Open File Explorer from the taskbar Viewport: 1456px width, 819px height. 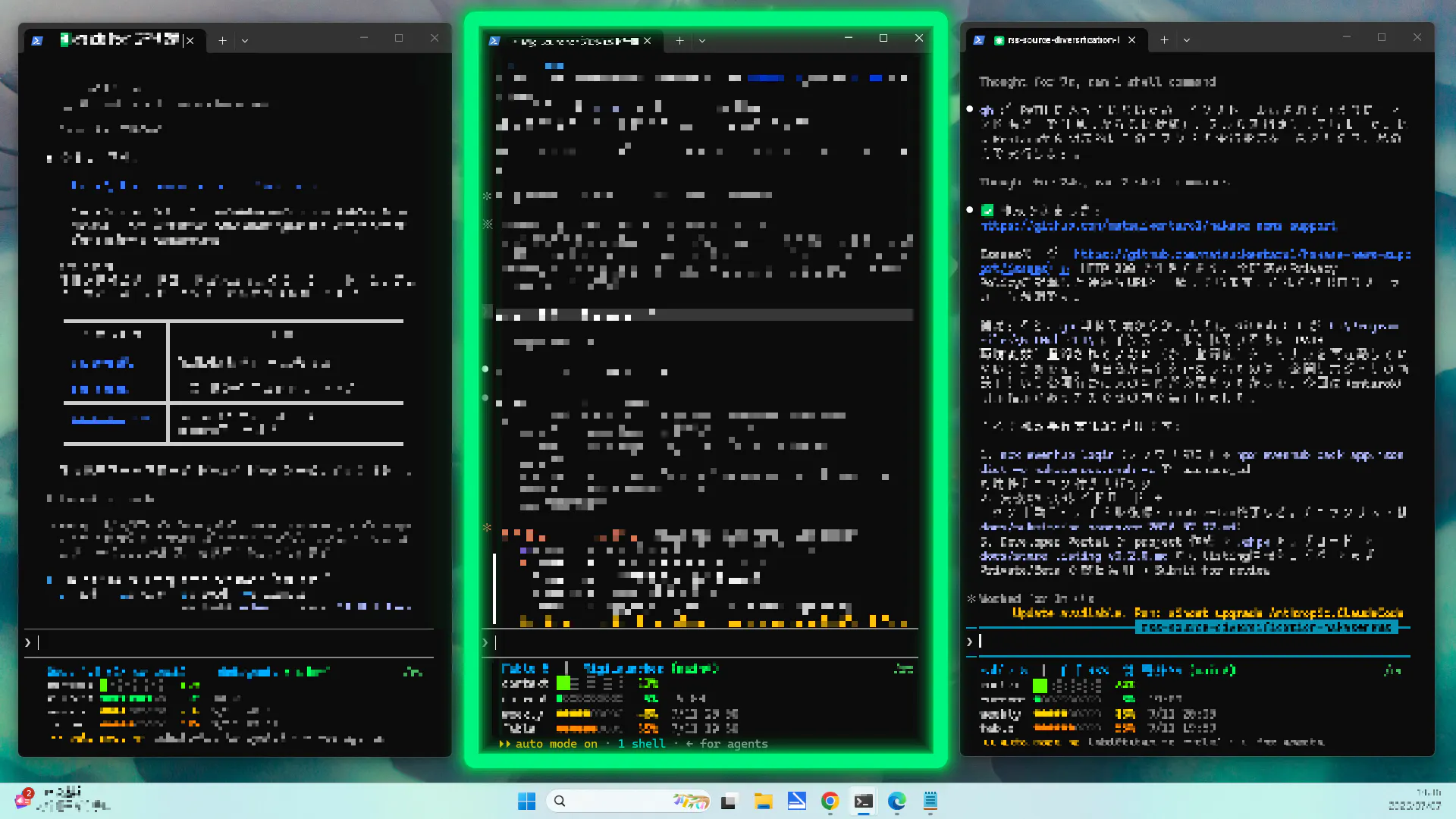coord(763,801)
